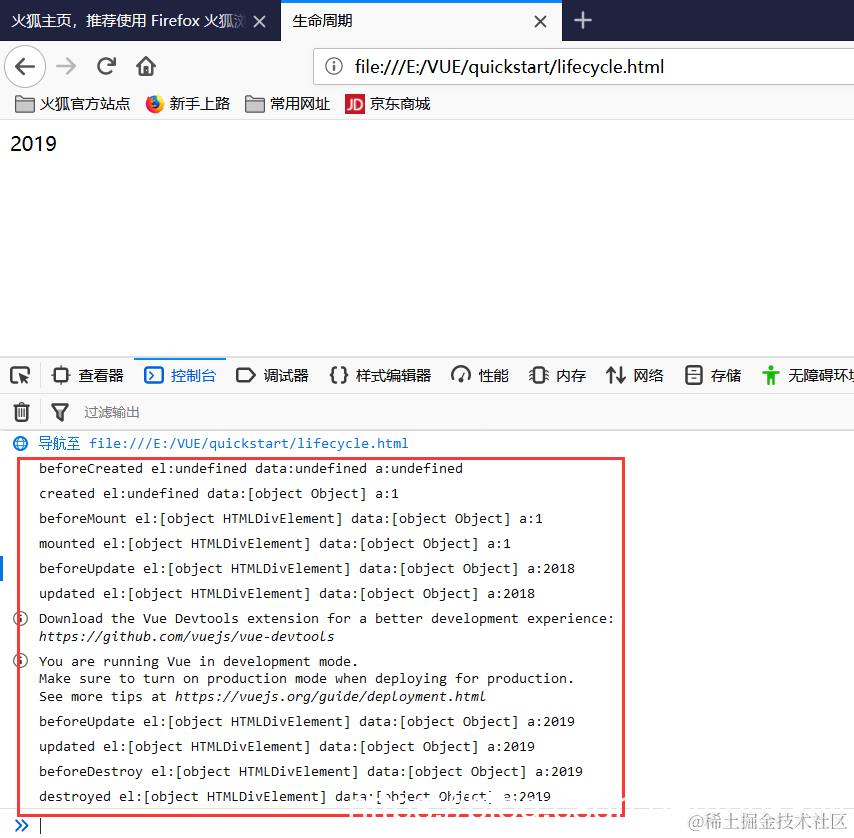This screenshot has height=838, width=854.
Task: Open the 内存 memory panel
Action: 557,375
